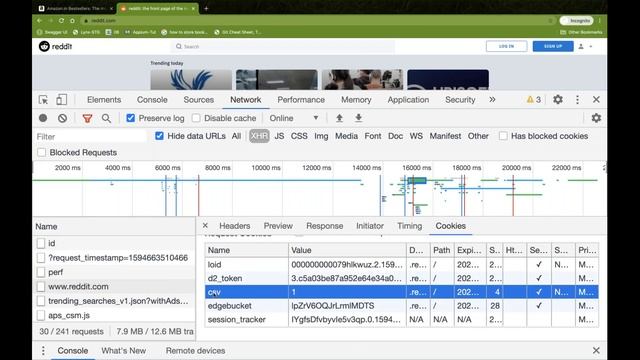Switch to the Console tab
This screenshot has width=640, height=360.
152,100
